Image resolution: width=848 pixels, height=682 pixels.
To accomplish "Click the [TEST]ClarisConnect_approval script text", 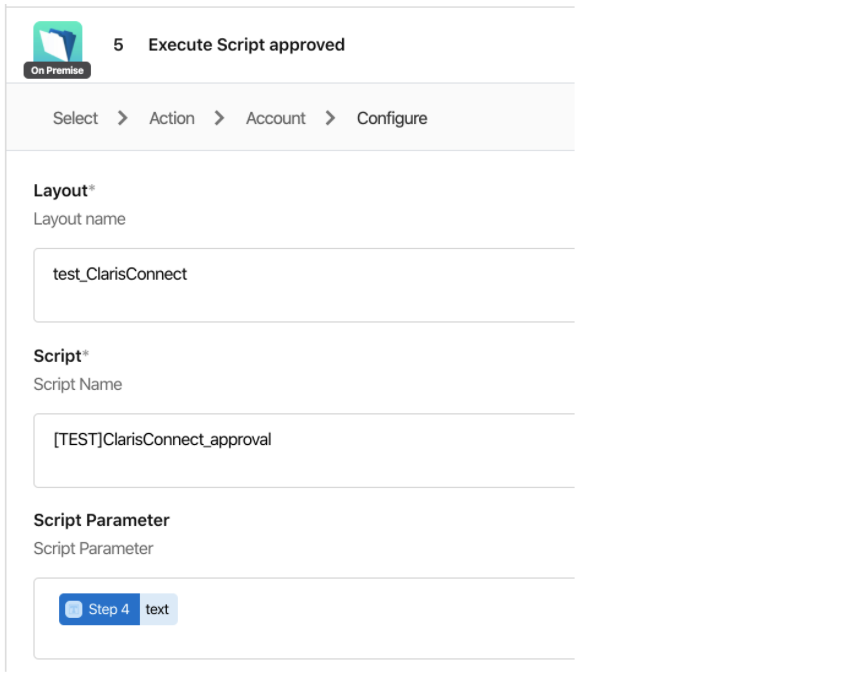I will [162, 440].
